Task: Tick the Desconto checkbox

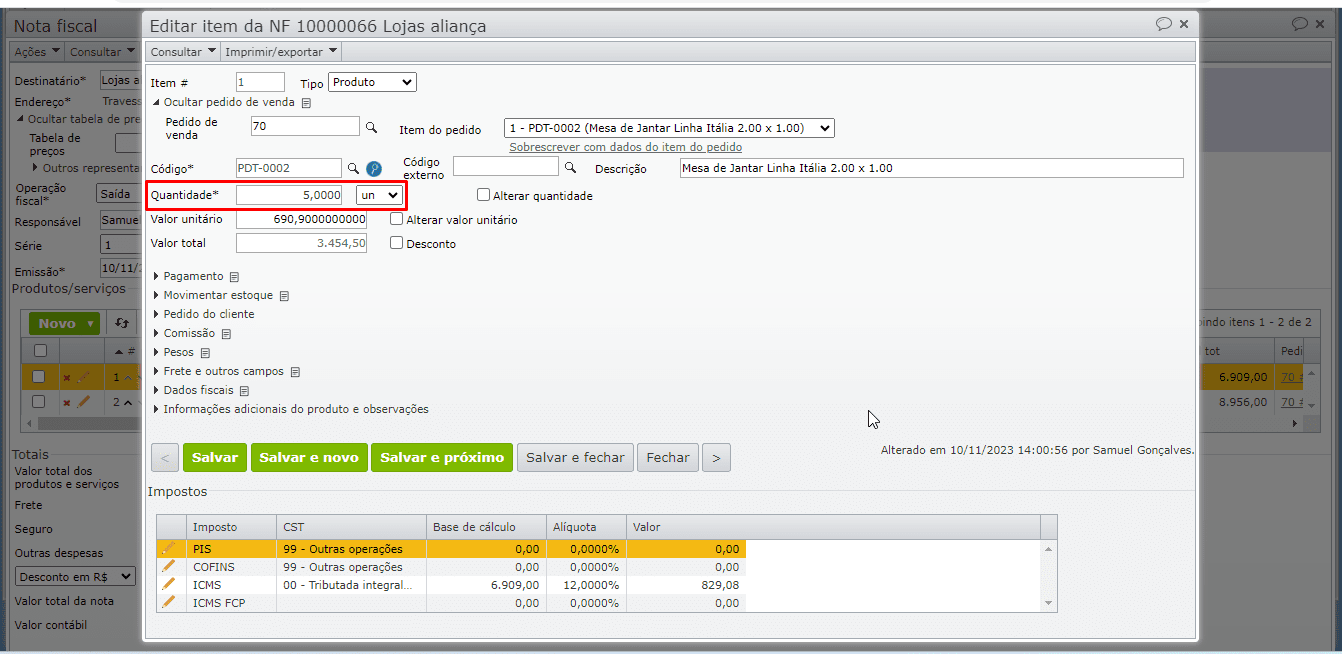Action: (x=397, y=243)
